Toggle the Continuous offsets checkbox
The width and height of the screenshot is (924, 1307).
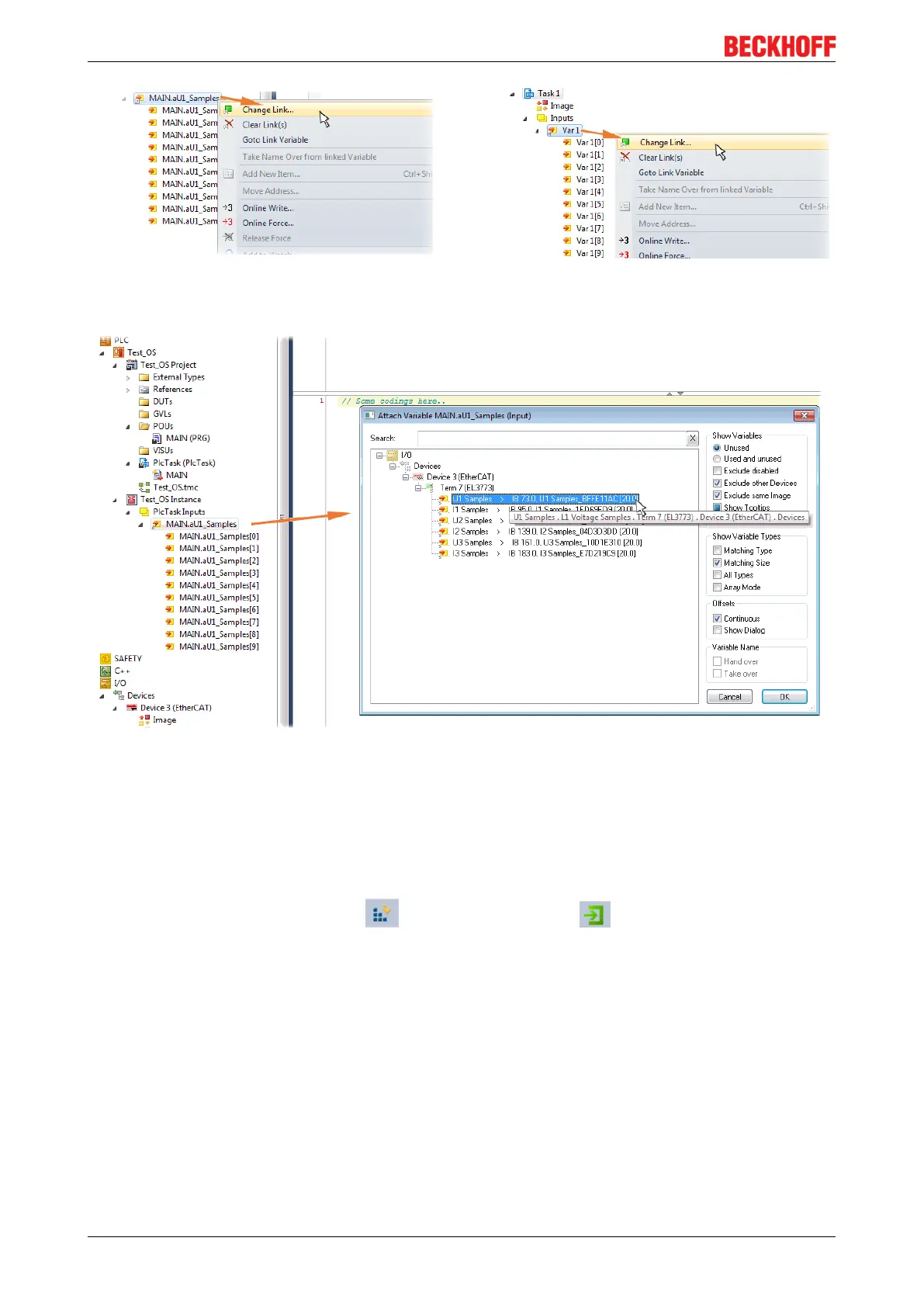(717, 619)
